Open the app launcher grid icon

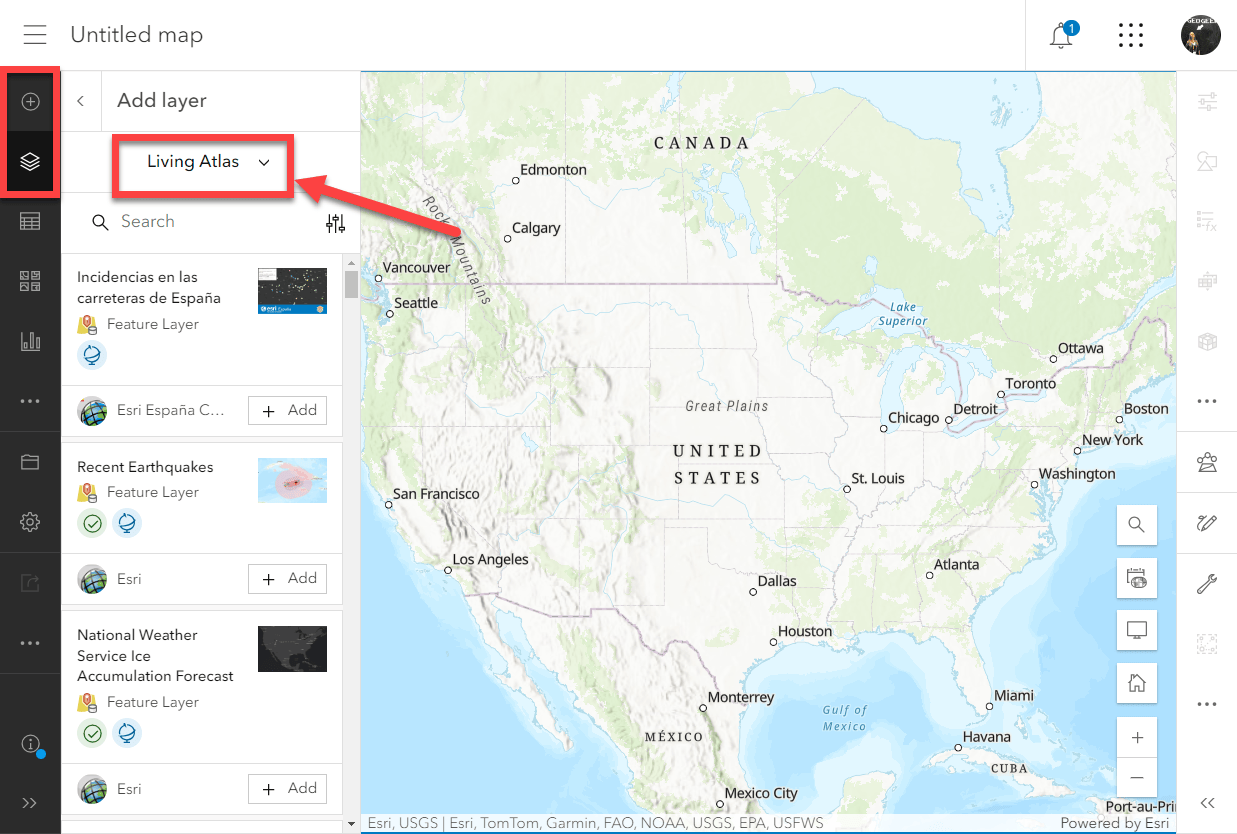click(x=1130, y=36)
